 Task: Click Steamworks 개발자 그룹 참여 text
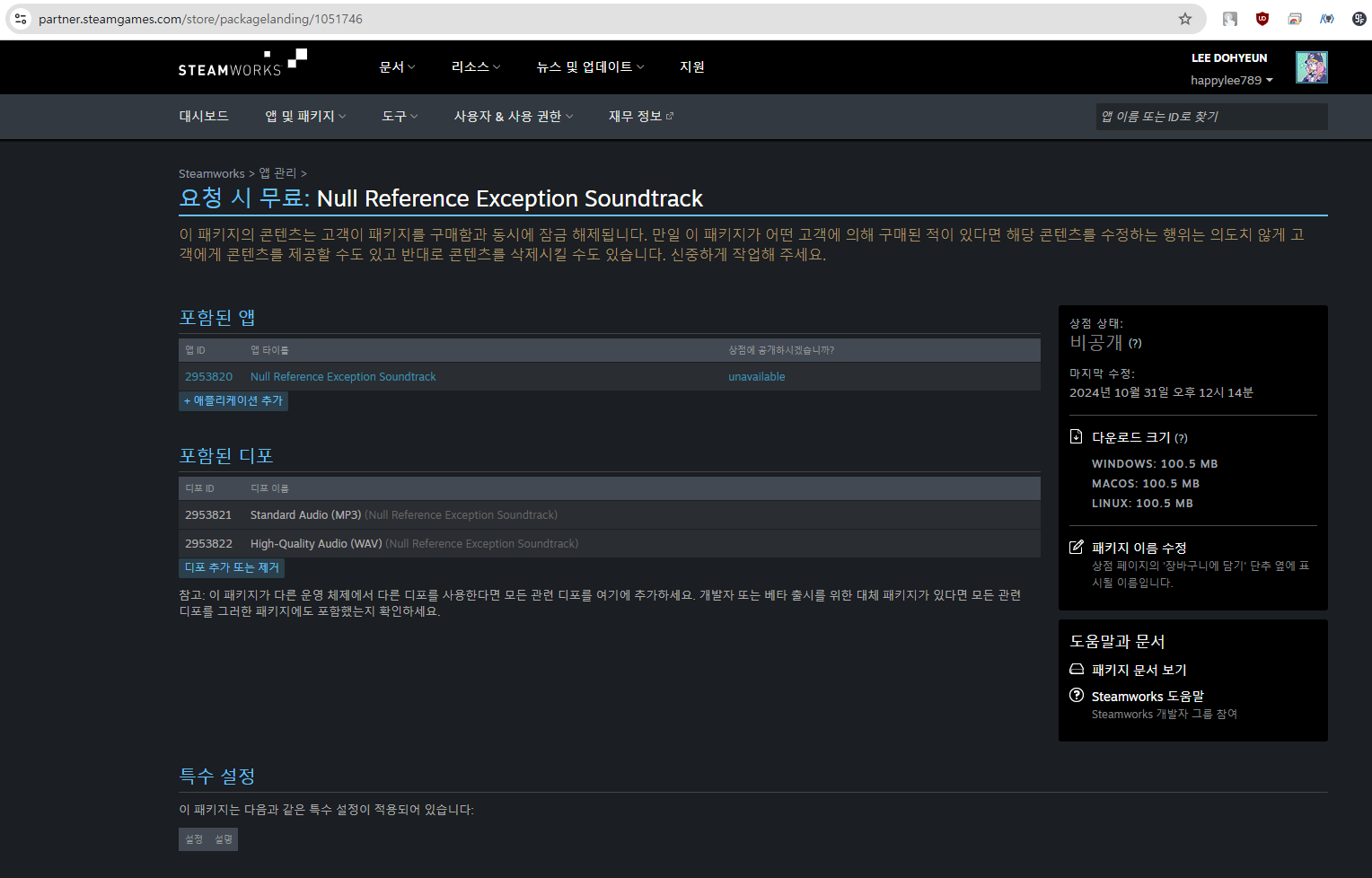(1165, 714)
